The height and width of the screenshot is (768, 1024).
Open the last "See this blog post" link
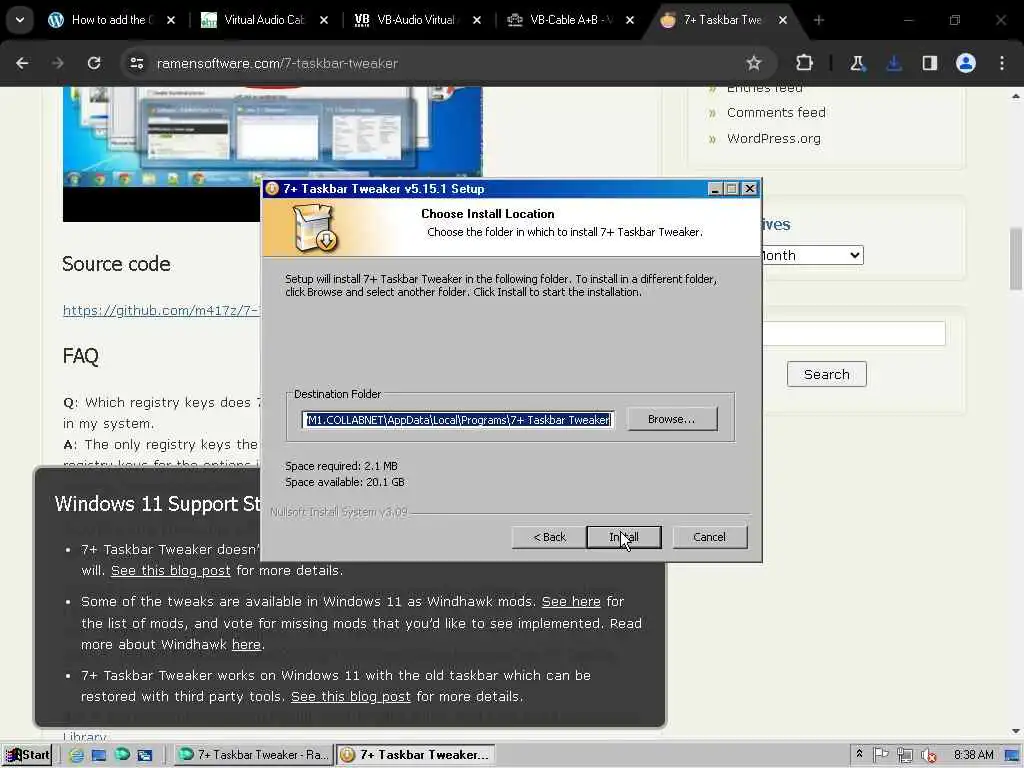[x=351, y=697]
